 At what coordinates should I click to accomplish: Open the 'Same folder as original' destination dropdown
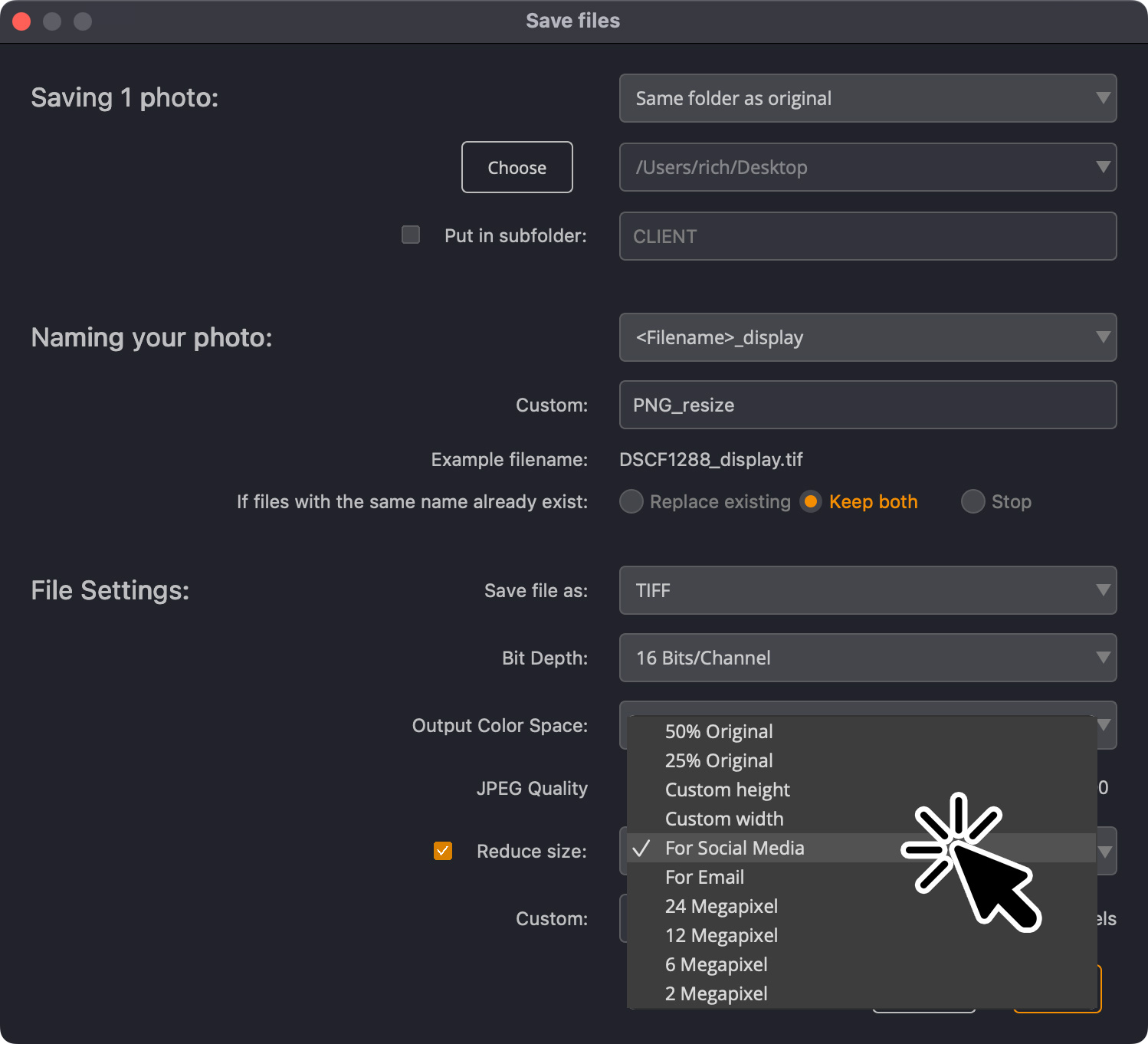tap(868, 98)
